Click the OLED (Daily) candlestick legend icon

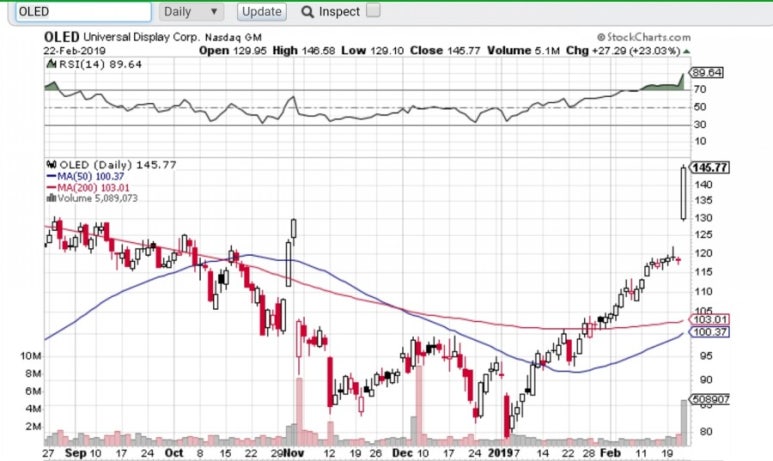pos(51,165)
